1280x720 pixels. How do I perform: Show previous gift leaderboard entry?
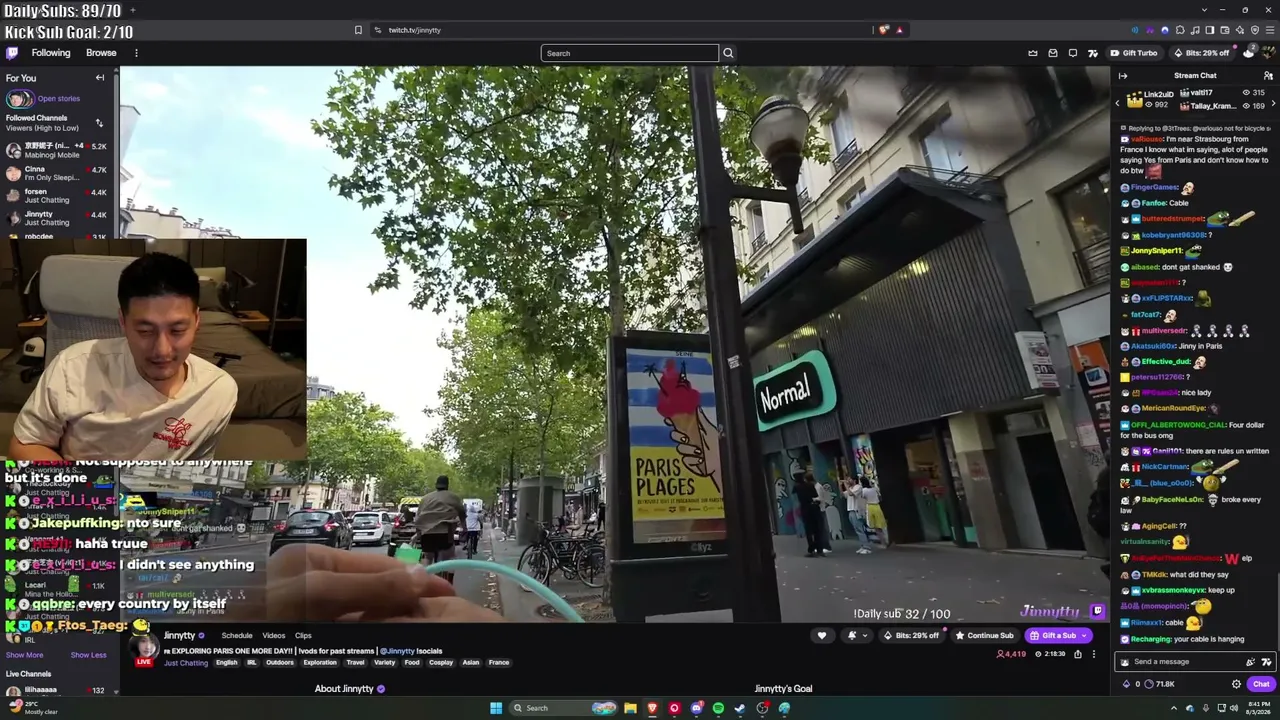point(1117,102)
